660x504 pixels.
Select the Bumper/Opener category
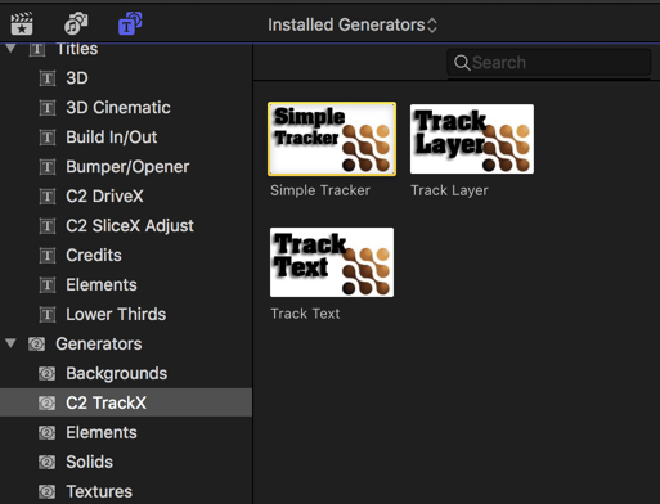(126, 167)
